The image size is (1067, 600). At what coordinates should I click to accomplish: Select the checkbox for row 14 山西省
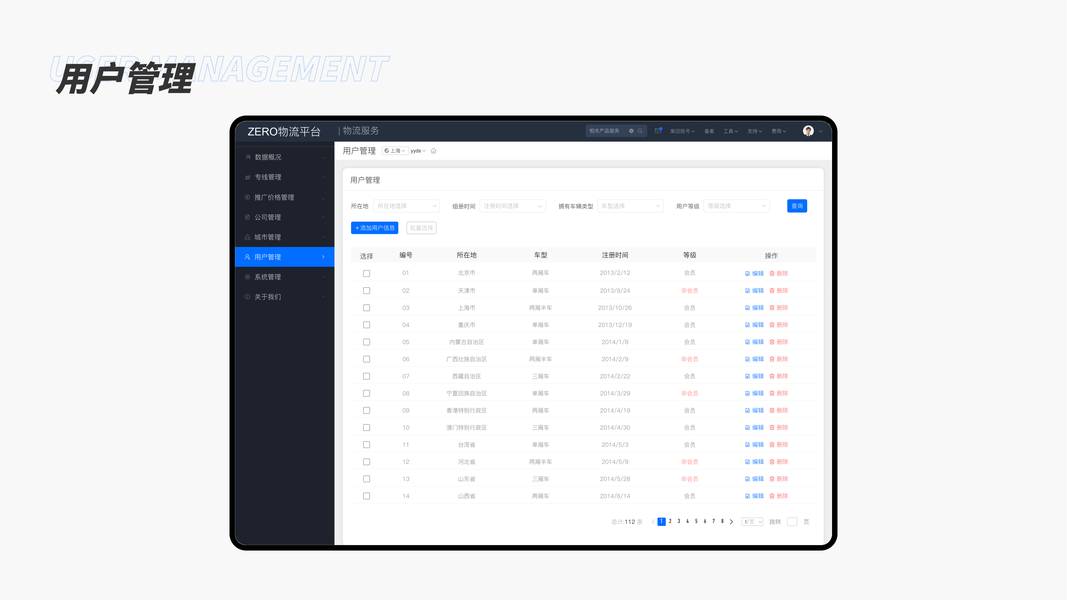pyautogui.click(x=366, y=496)
